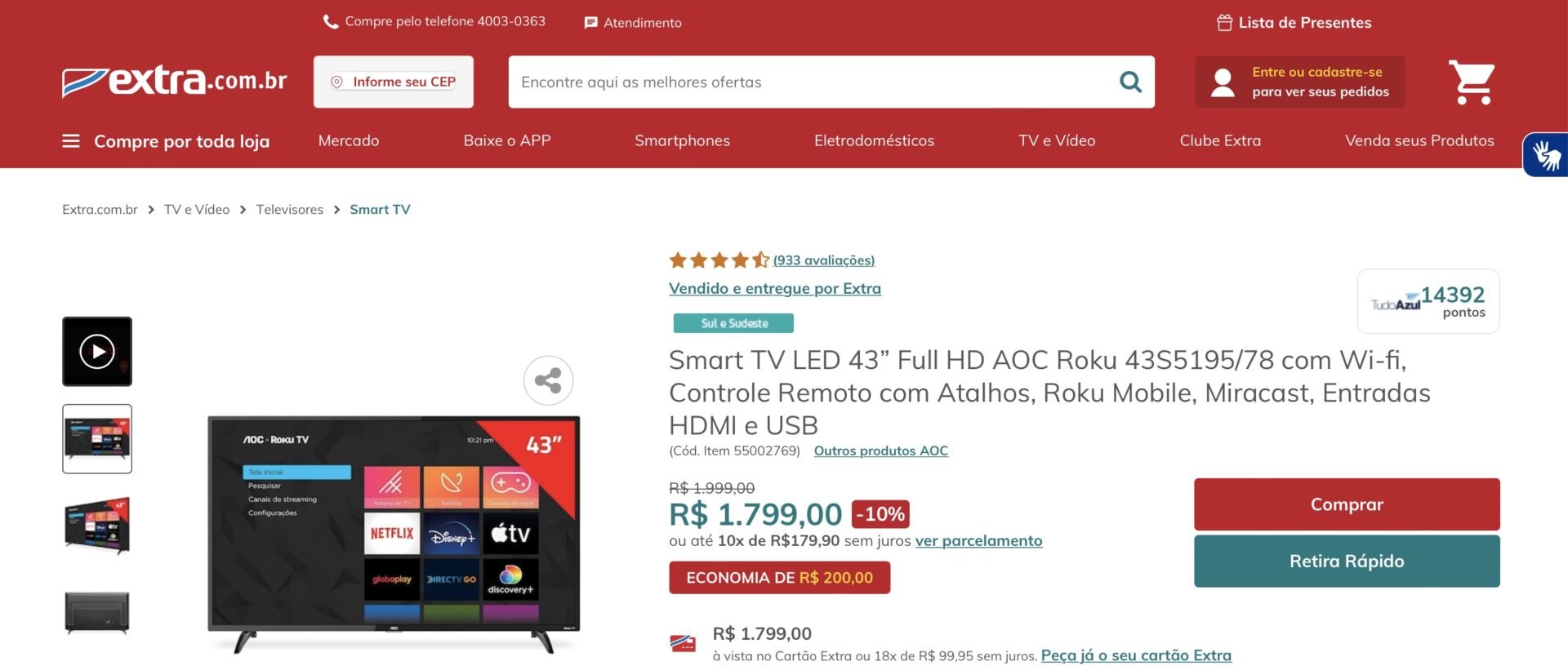
Task: Click Informe seu CEP button
Action: coord(394,82)
